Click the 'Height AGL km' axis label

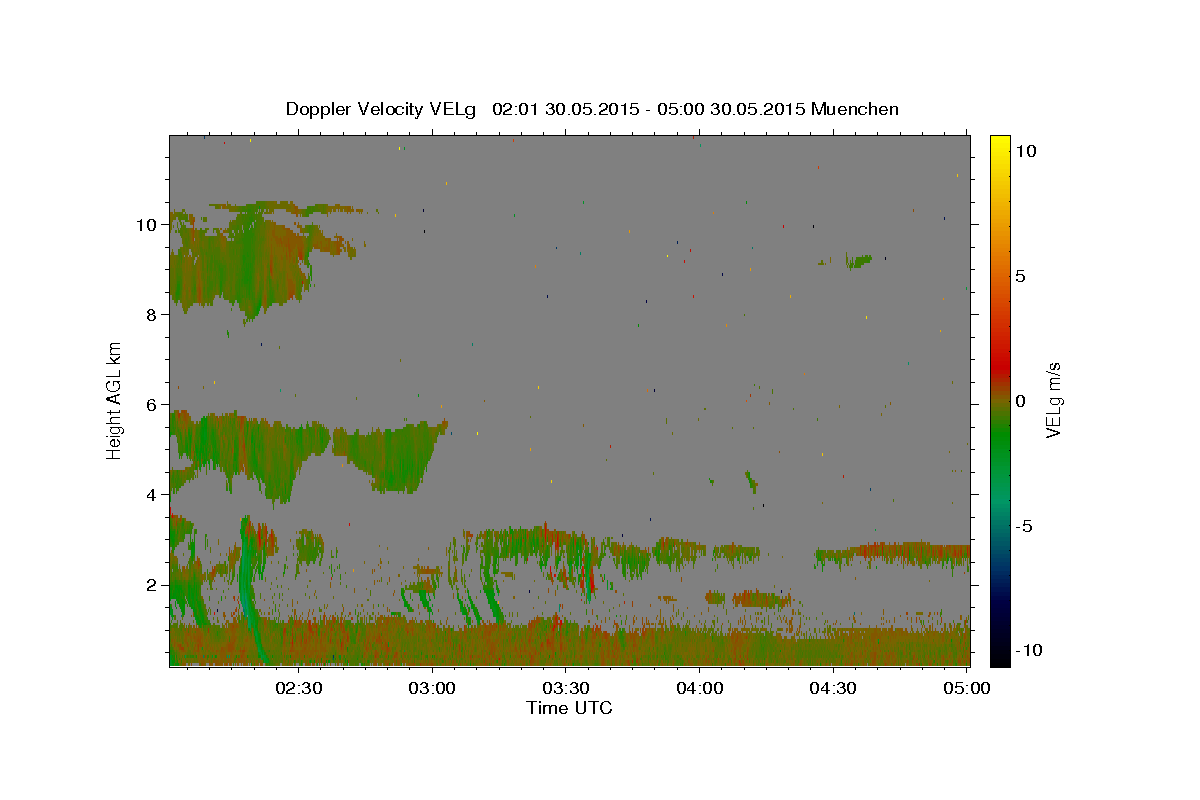pos(115,400)
